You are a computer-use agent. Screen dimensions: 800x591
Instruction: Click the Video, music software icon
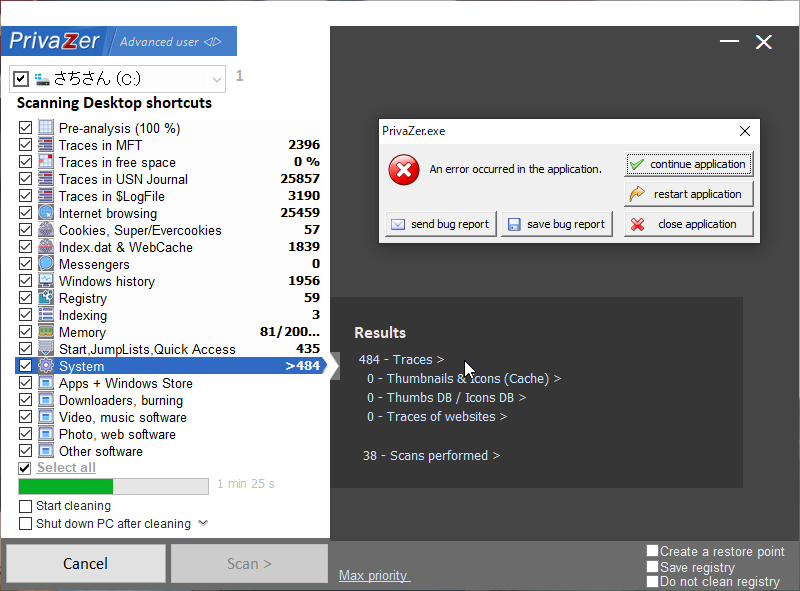pos(46,416)
